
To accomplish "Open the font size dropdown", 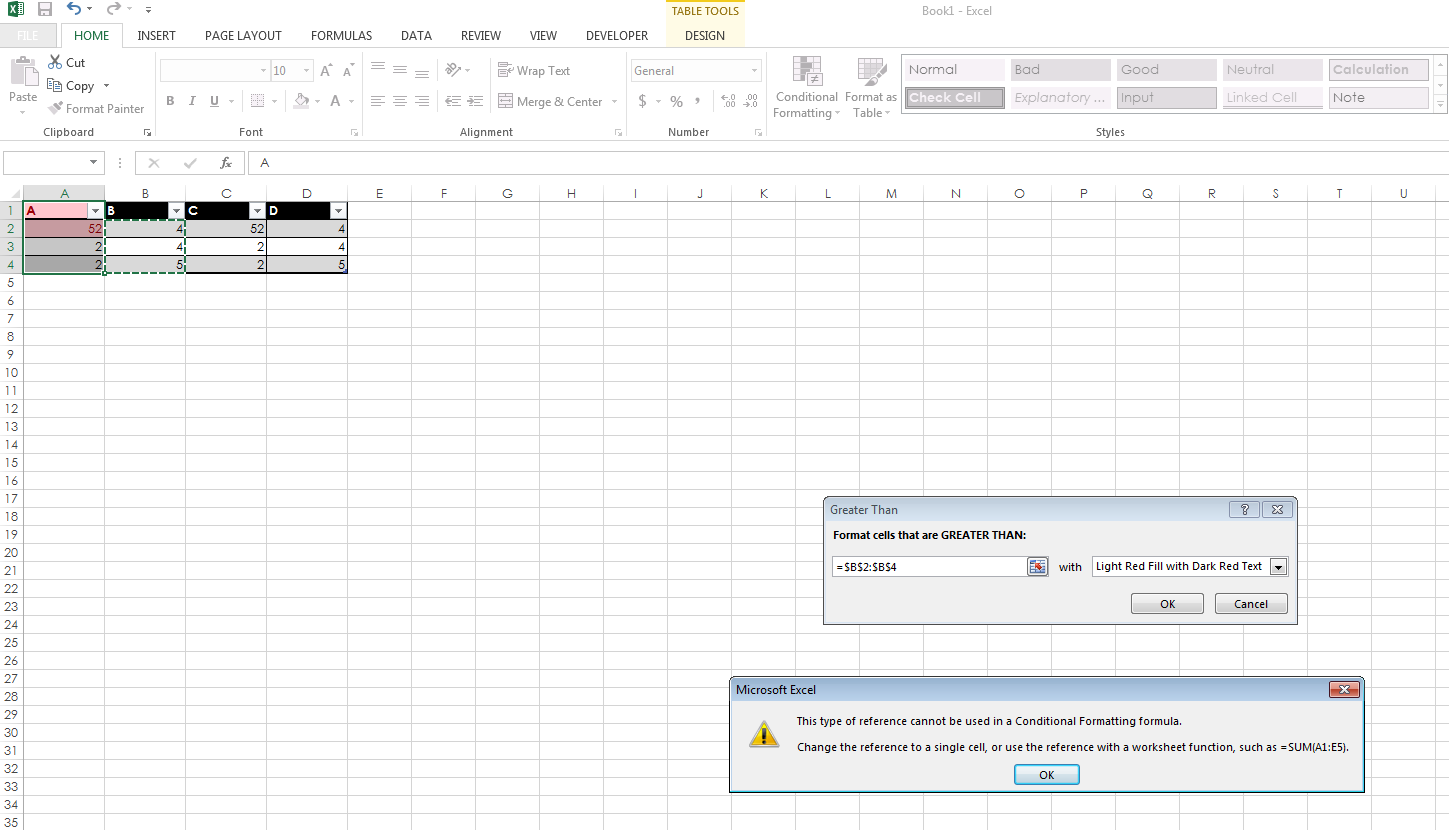I will tap(306, 71).
